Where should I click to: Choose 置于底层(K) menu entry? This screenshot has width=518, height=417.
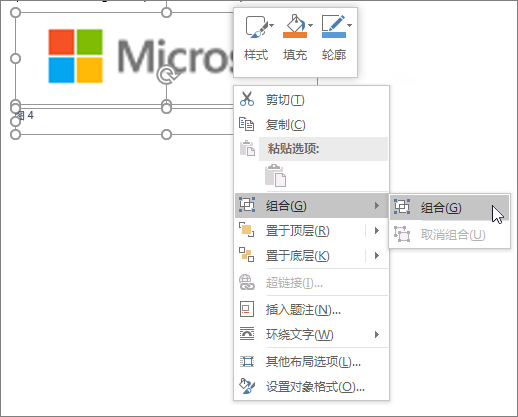pyautogui.click(x=312, y=256)
